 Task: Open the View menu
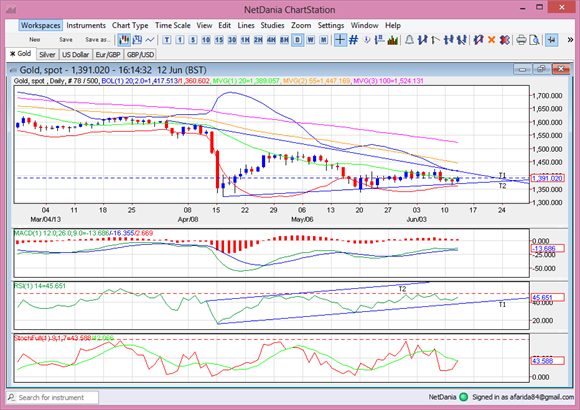[x=204, y=25]
